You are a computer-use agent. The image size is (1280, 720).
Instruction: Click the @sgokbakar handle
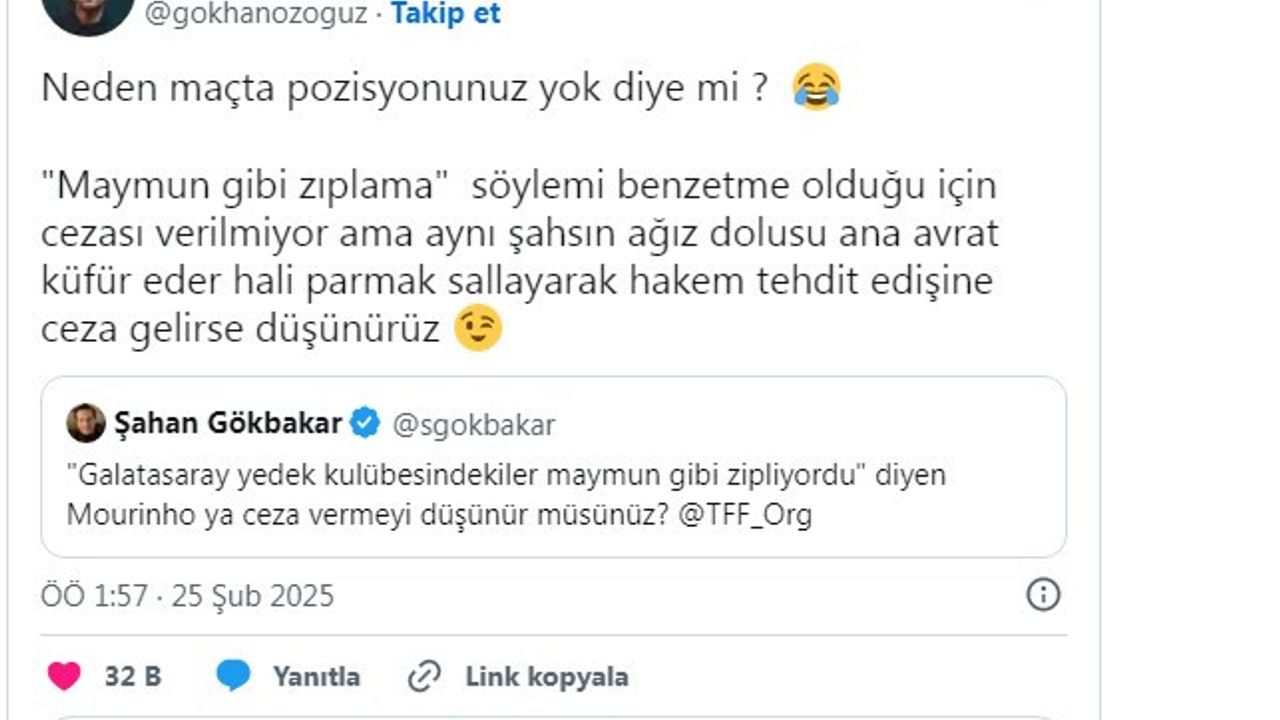click(473, 425)
